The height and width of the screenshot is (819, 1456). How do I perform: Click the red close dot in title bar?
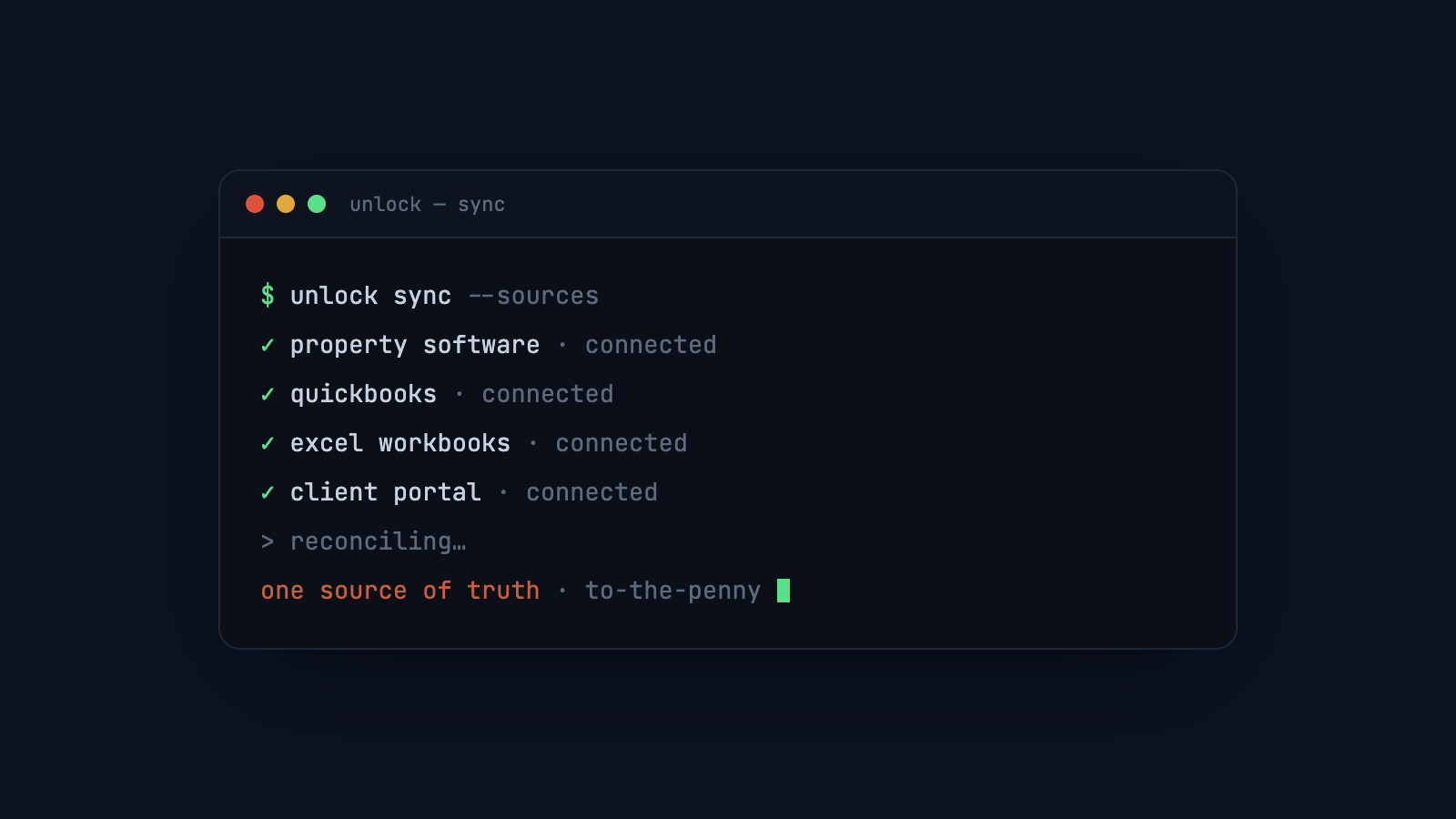click(x=255, y=204)
